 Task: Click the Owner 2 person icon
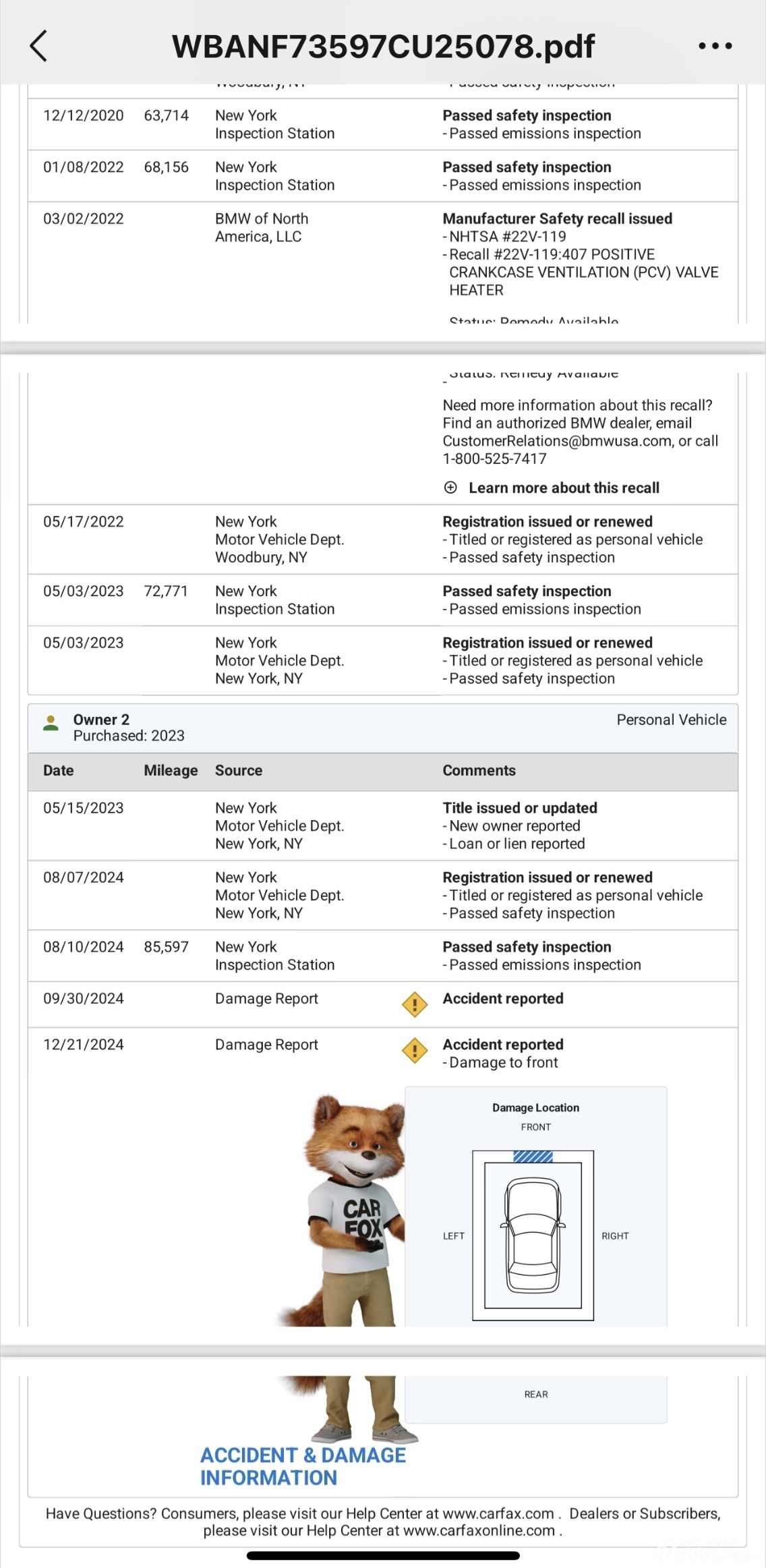point(51,724)
